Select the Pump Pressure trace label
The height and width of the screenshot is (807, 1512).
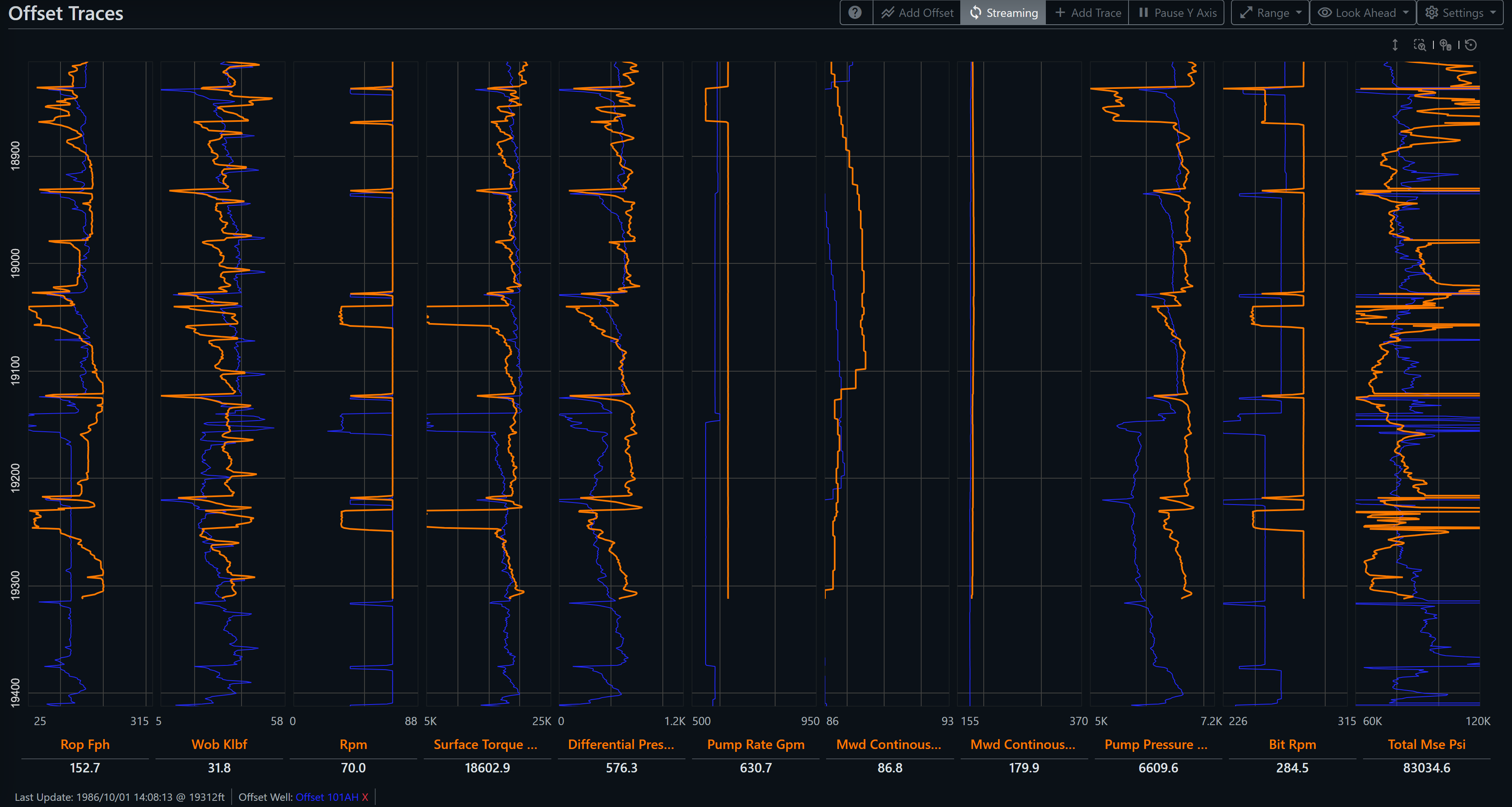point(1156,744)
